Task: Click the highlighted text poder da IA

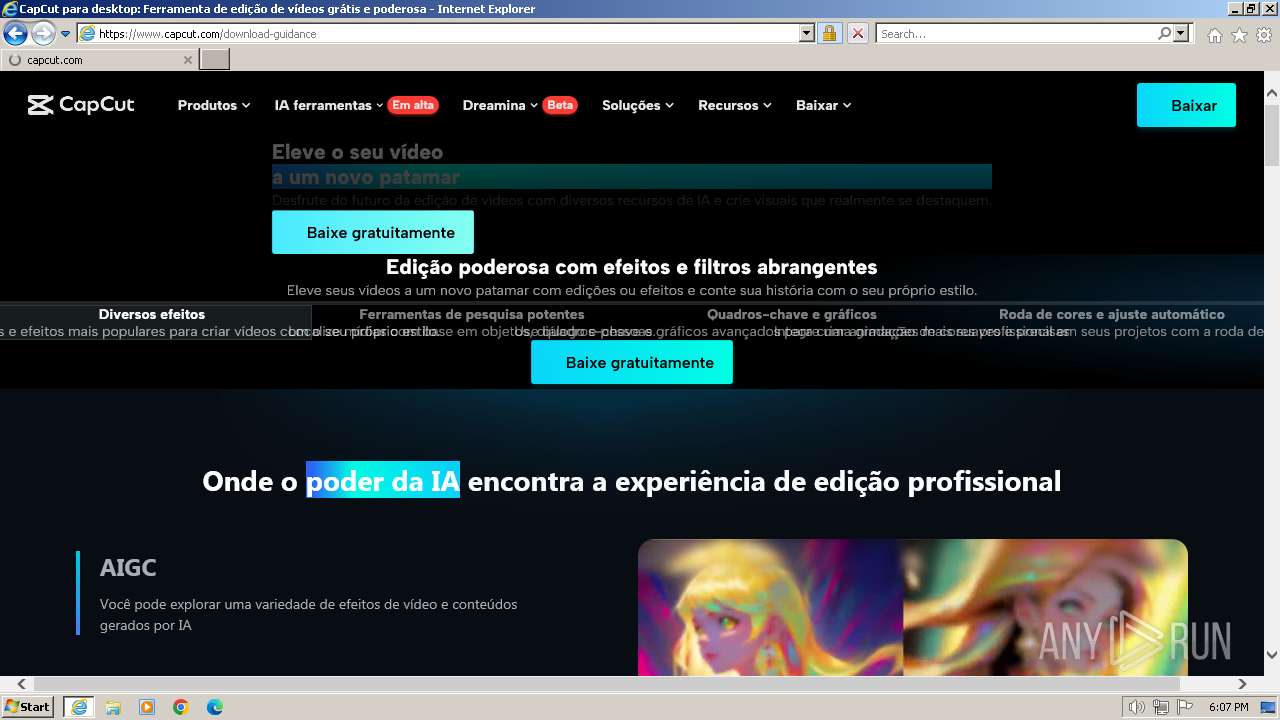Action: [383, 481]
